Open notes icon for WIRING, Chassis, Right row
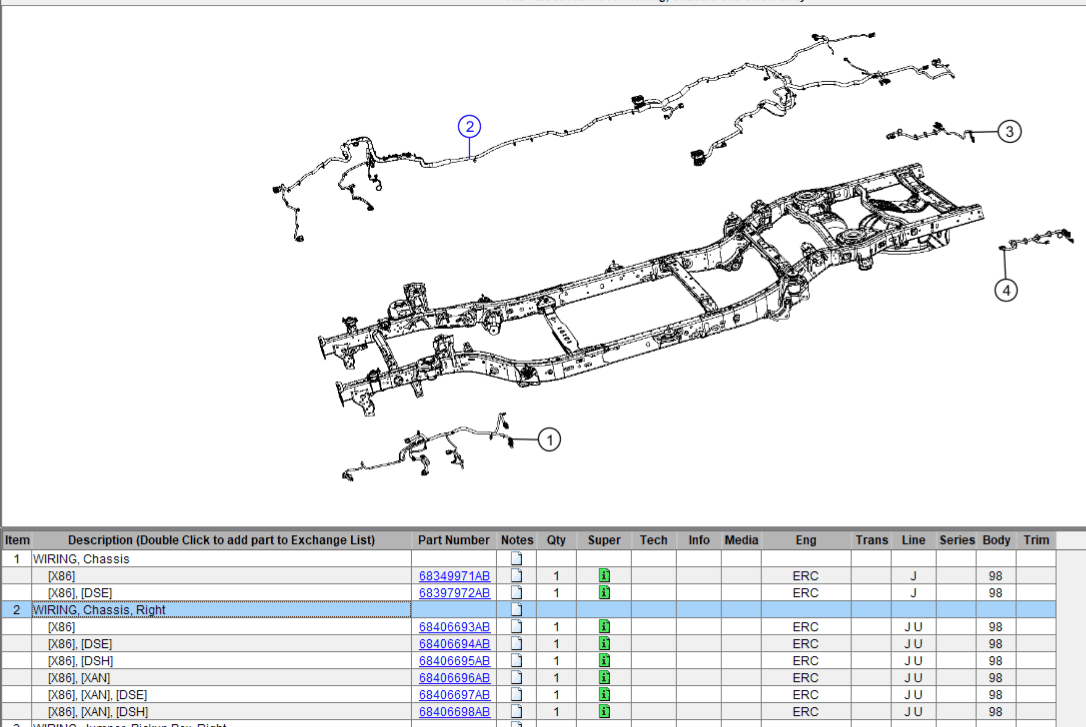 [x=517, y=609]
